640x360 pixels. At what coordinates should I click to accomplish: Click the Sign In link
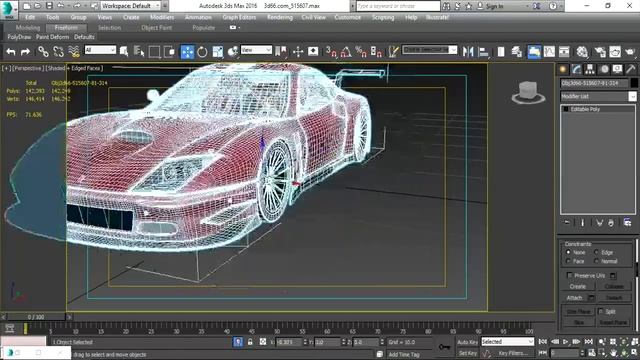point(494,6)
